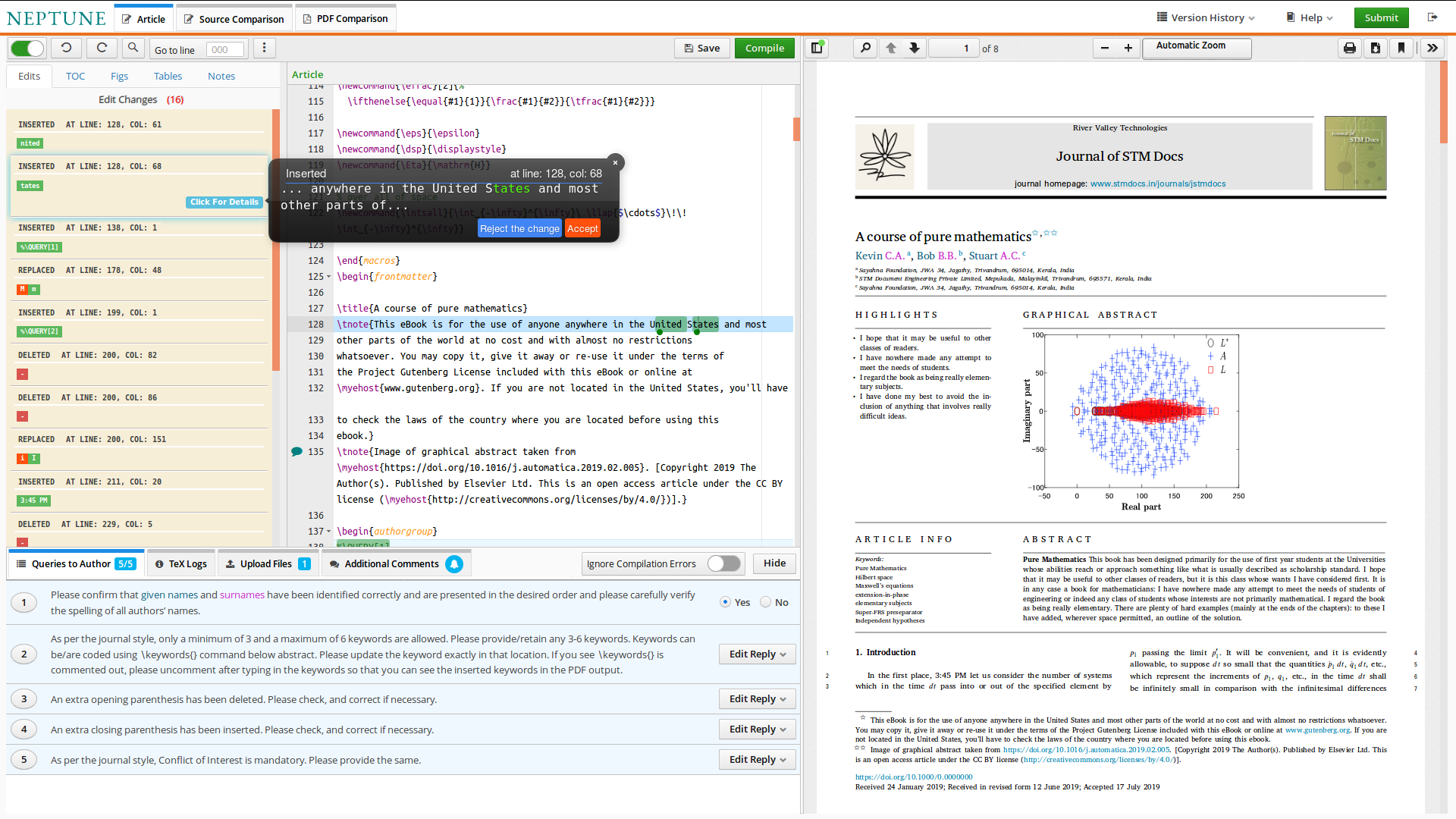The image size is (1456, 819).
Task: Click the green Compile button
Action: (764, 49)
